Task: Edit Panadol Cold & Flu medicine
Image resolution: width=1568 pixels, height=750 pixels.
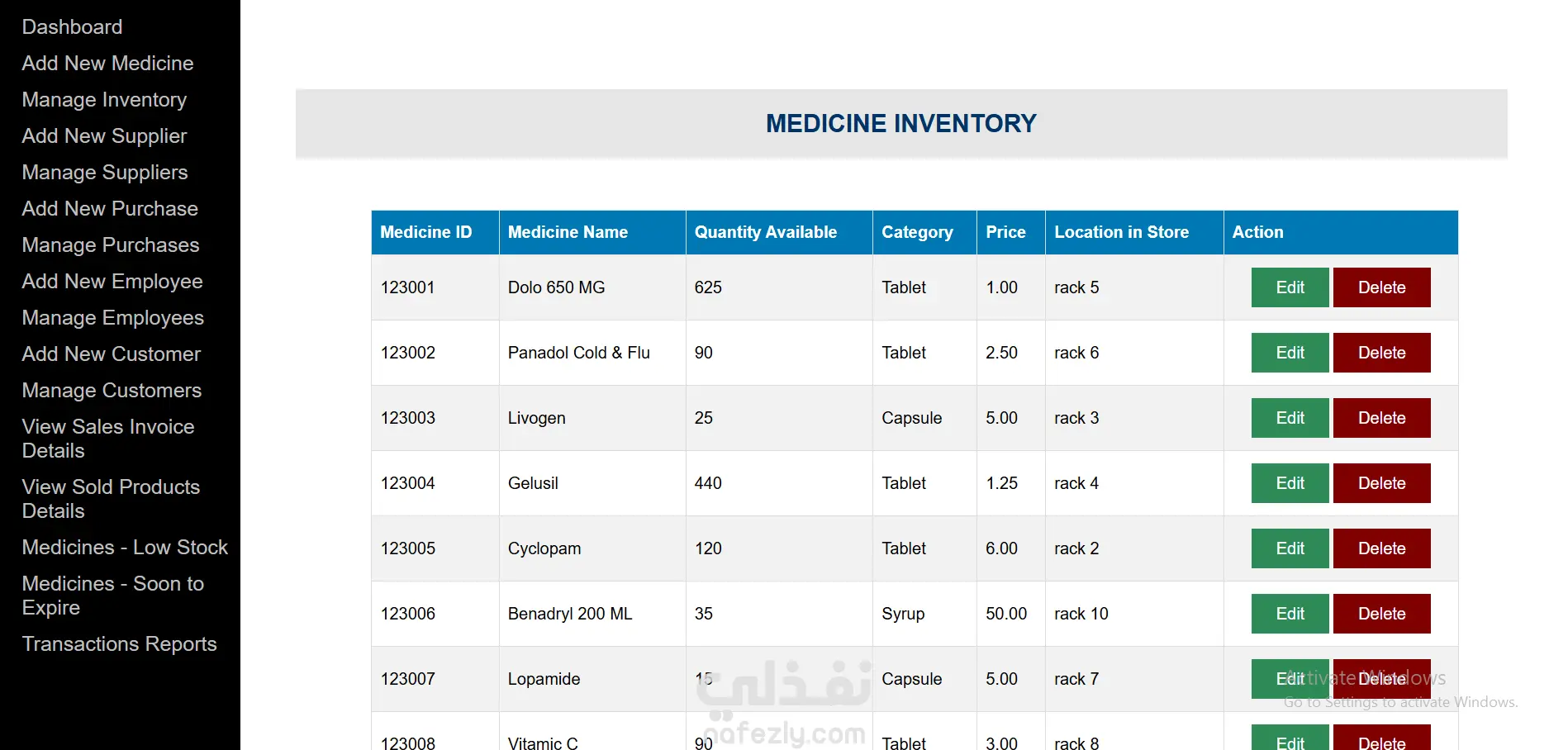Action: [1290, 353]
